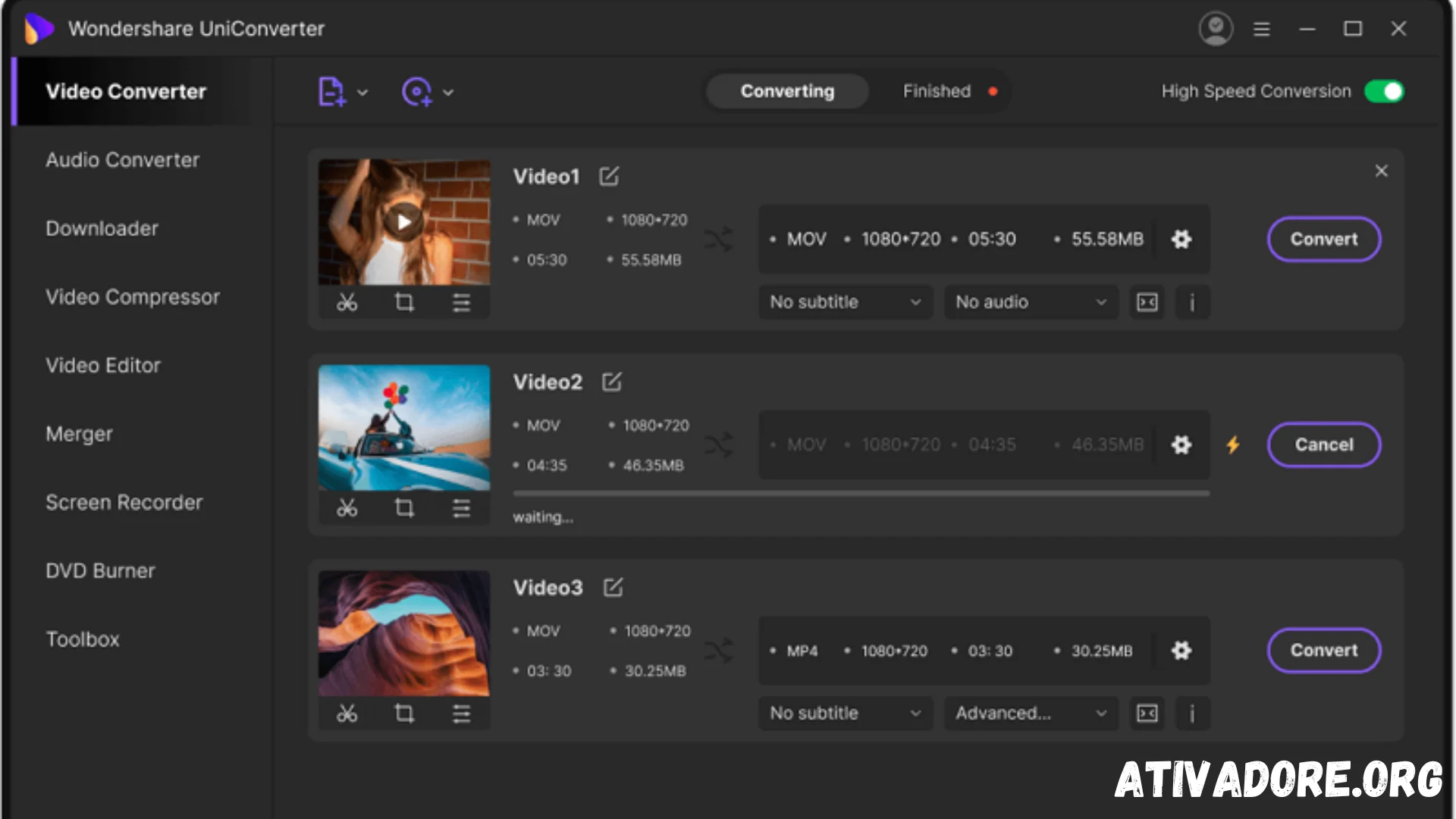Click the chapter/list icon on Video2
This screenshot has width=1456, height=819.
[x=460, y=509]
